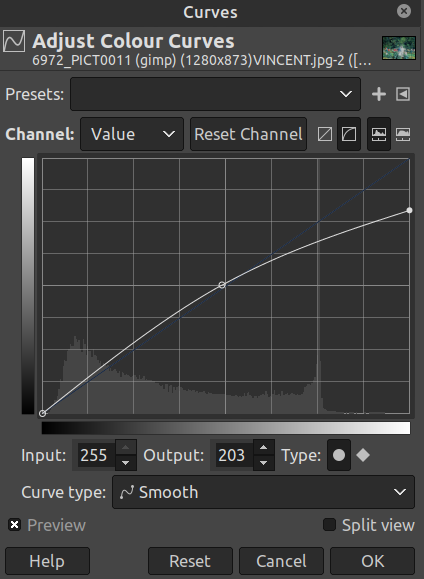Close the Curves dialog with the X icon
Screen dimensions: 424x579
pos(404,11)
